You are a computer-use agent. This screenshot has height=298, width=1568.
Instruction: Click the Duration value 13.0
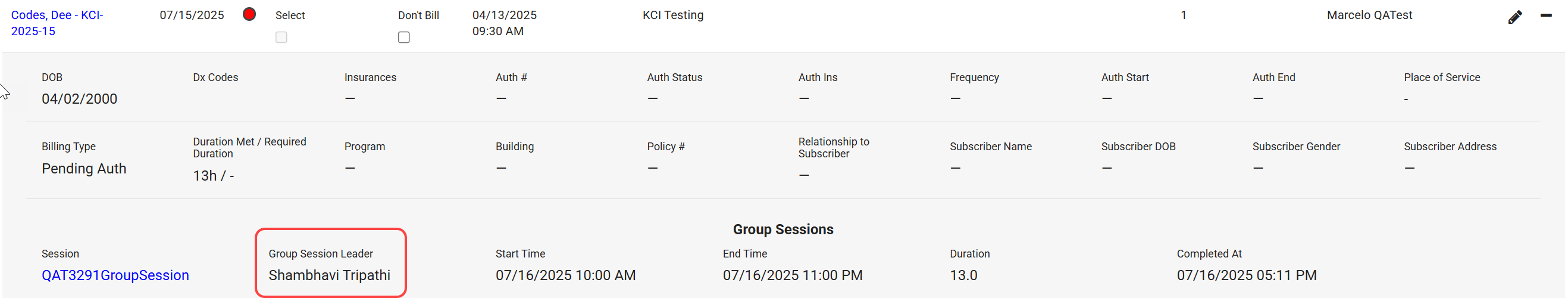point(963,275)
